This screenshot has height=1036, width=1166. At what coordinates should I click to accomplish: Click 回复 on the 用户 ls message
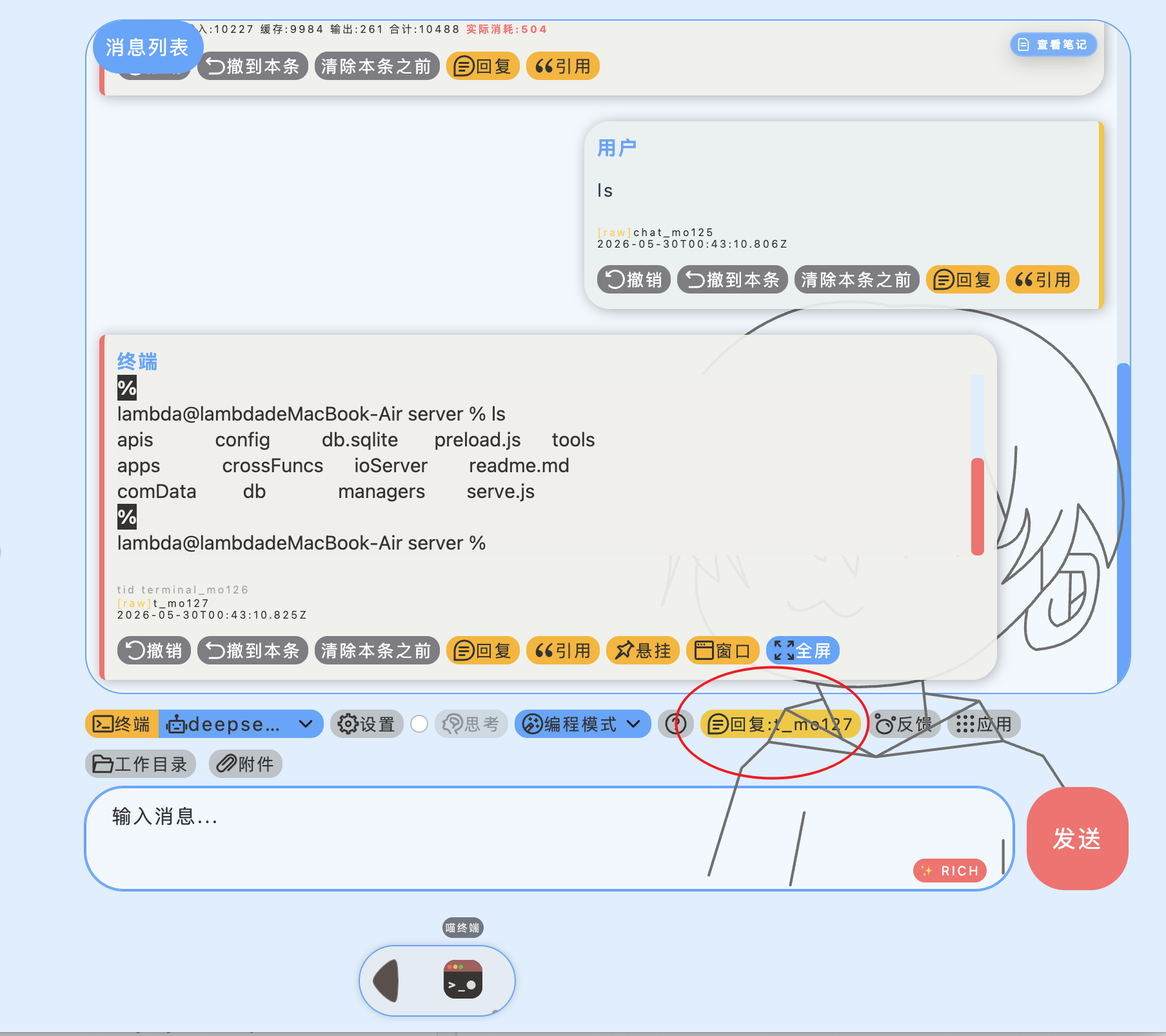click(962, 280)
